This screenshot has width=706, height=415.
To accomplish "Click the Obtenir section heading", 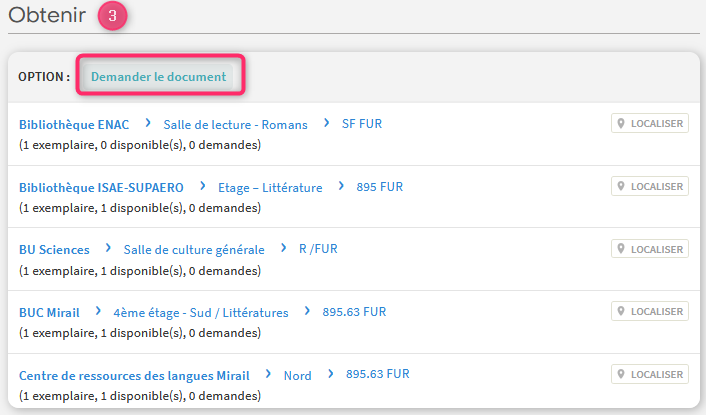I will point(45,17).
